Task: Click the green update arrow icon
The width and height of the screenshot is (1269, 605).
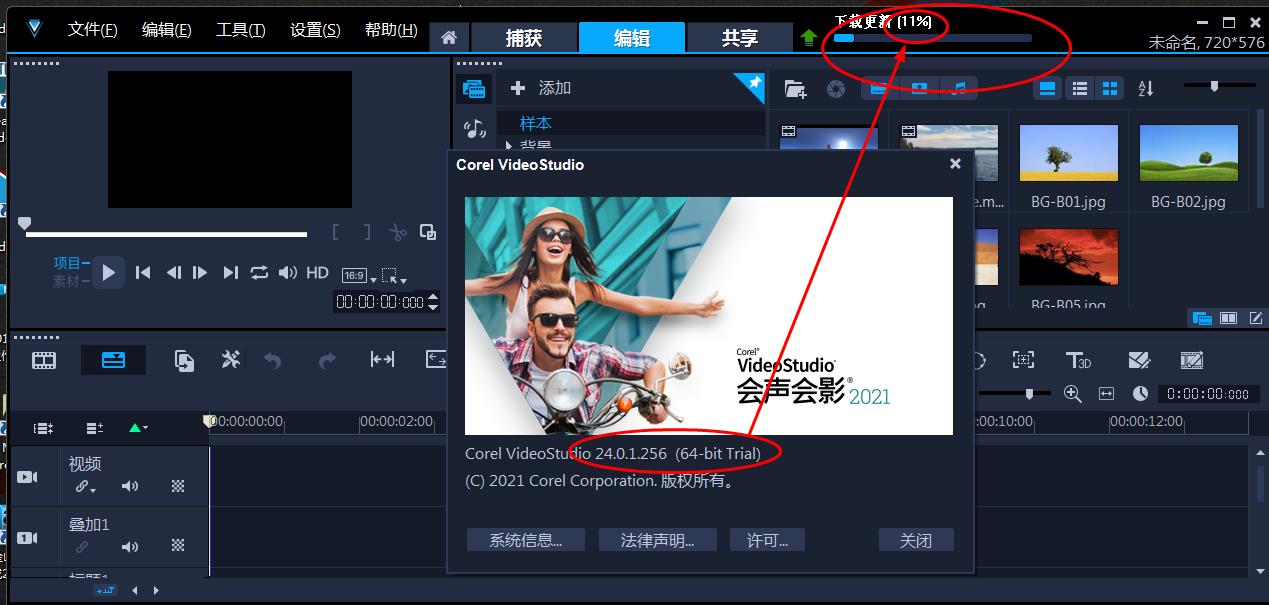Action: [x=809, y=38]
